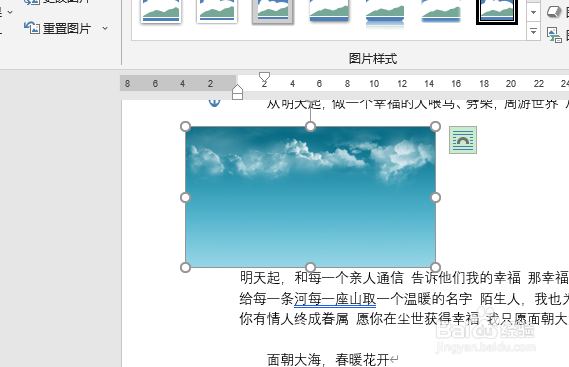The width and height of the screenshot is (569, 367).
Task: Click in the line starting 明天起，和每一个亲人通信
Action: pos(404,278)
